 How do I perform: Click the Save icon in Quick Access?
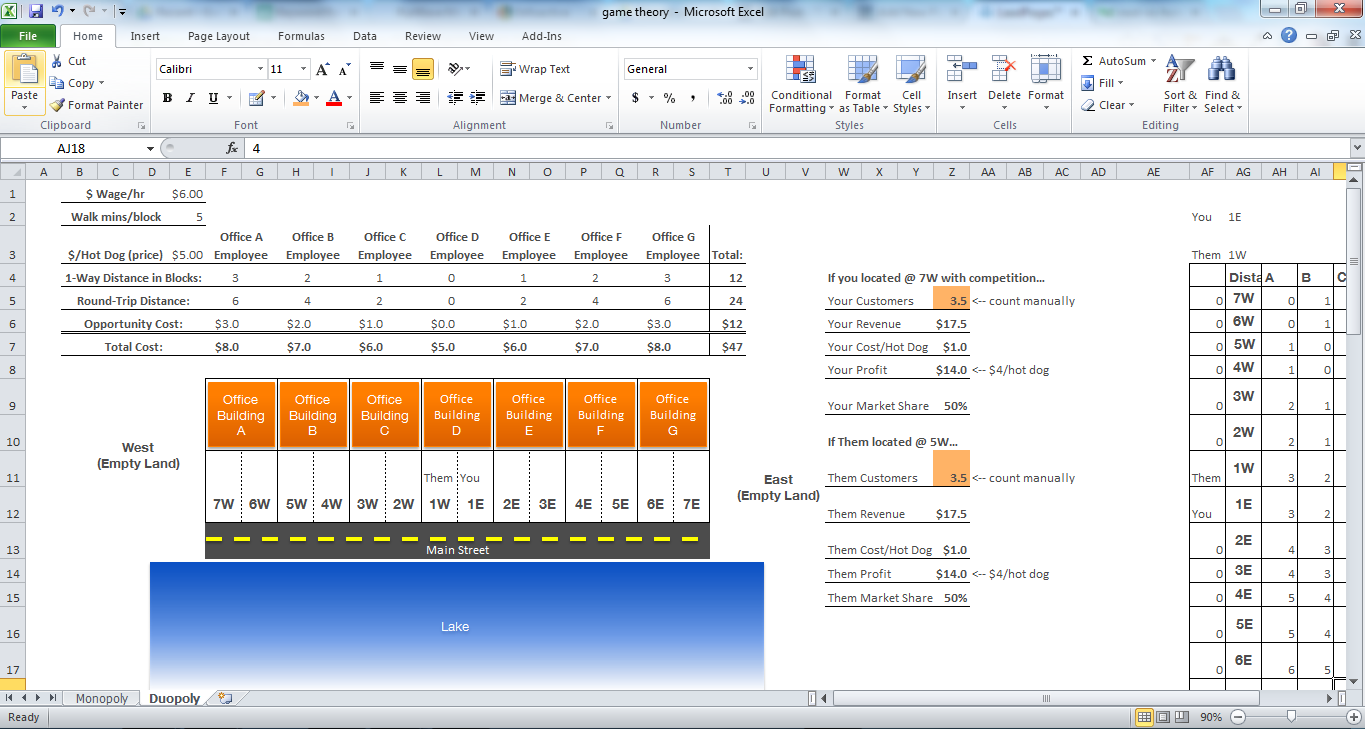(36, 11)
